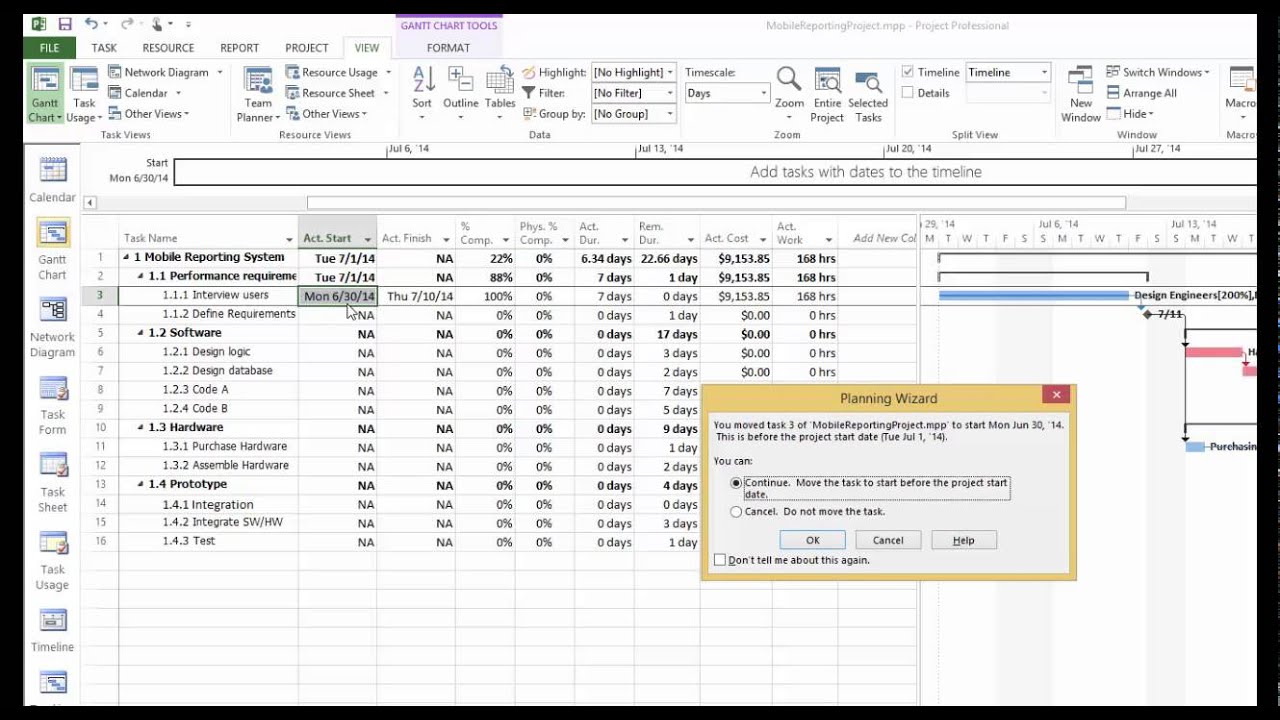Open Task Usage in left view bar
Screen dimensions: 1280x720
coord(52,560)
